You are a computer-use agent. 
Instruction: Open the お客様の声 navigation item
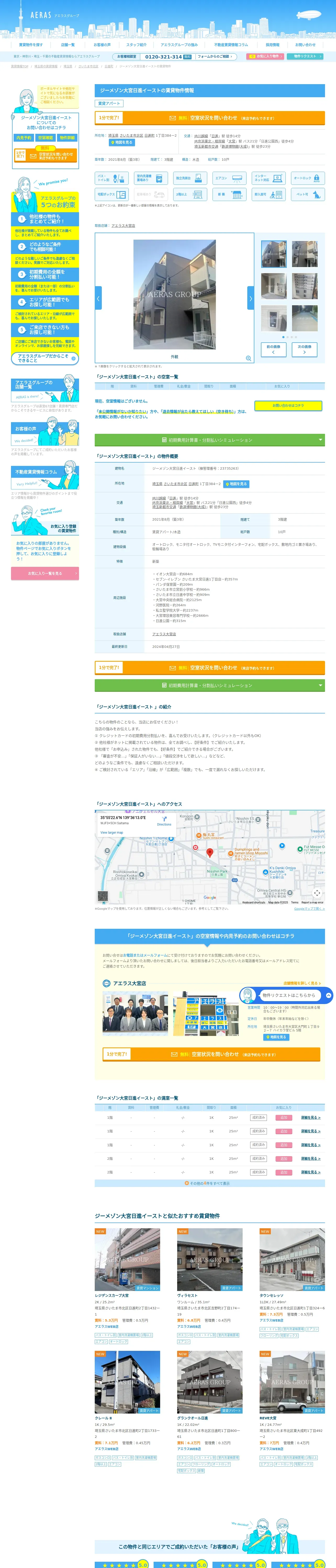[x=102, y=45]
